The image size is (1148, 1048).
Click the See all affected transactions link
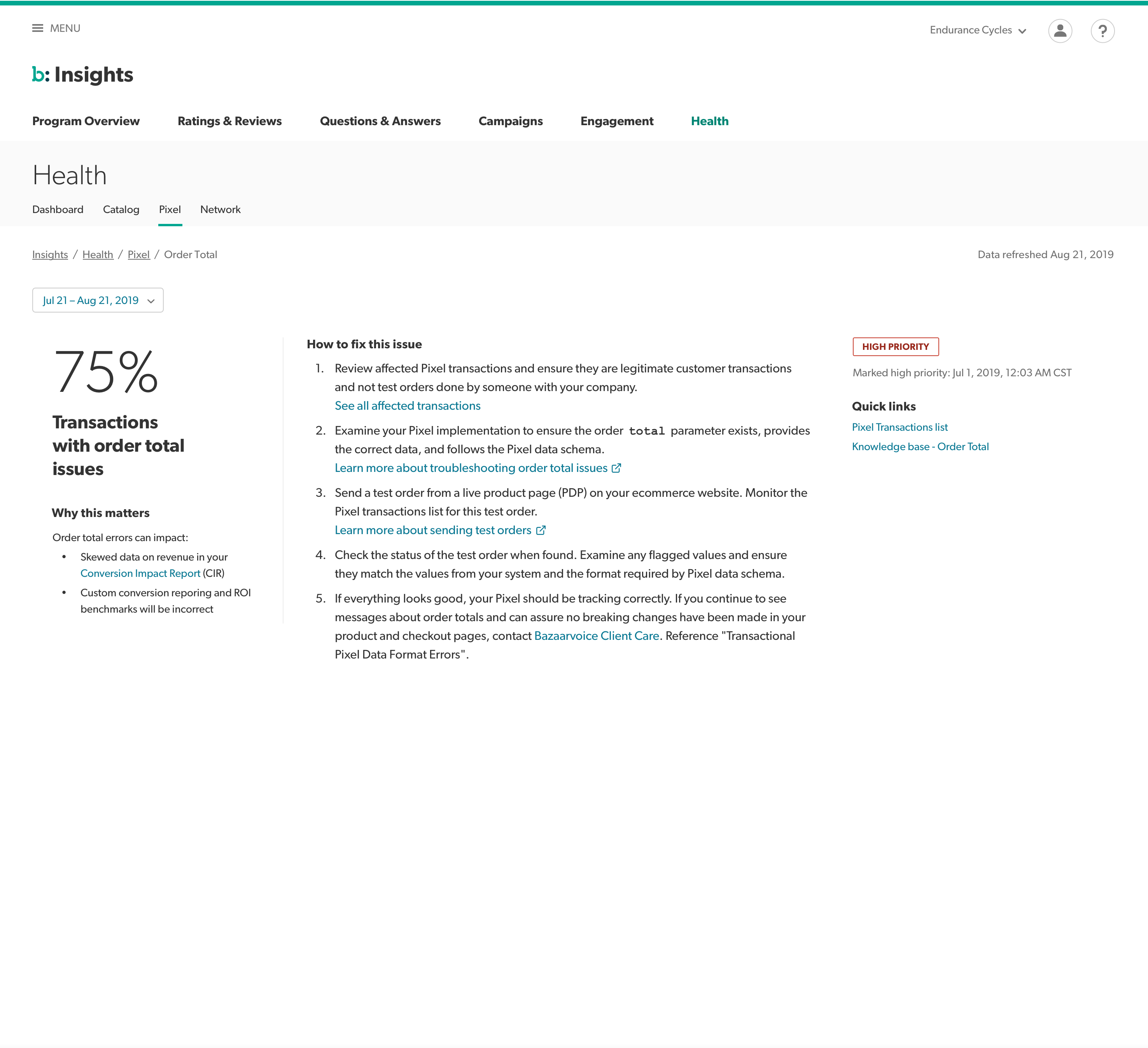(407, 406)
